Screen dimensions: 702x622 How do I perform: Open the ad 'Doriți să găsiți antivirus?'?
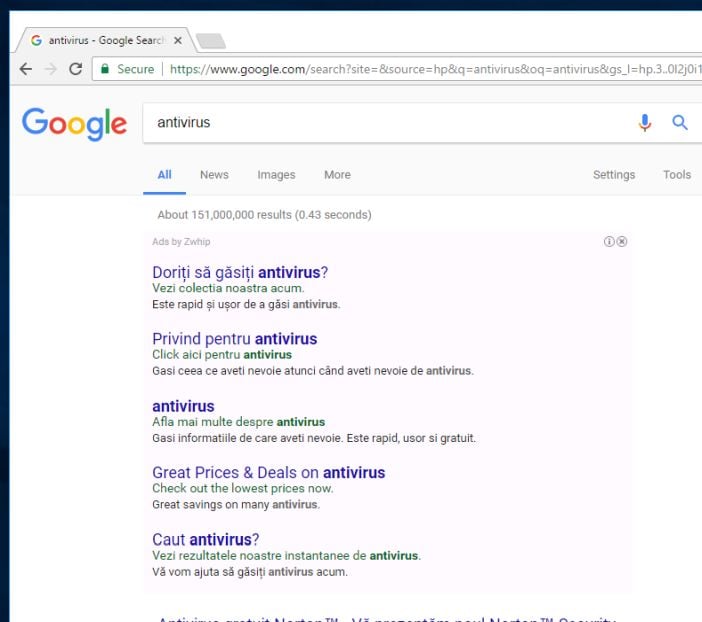[240, 272]
